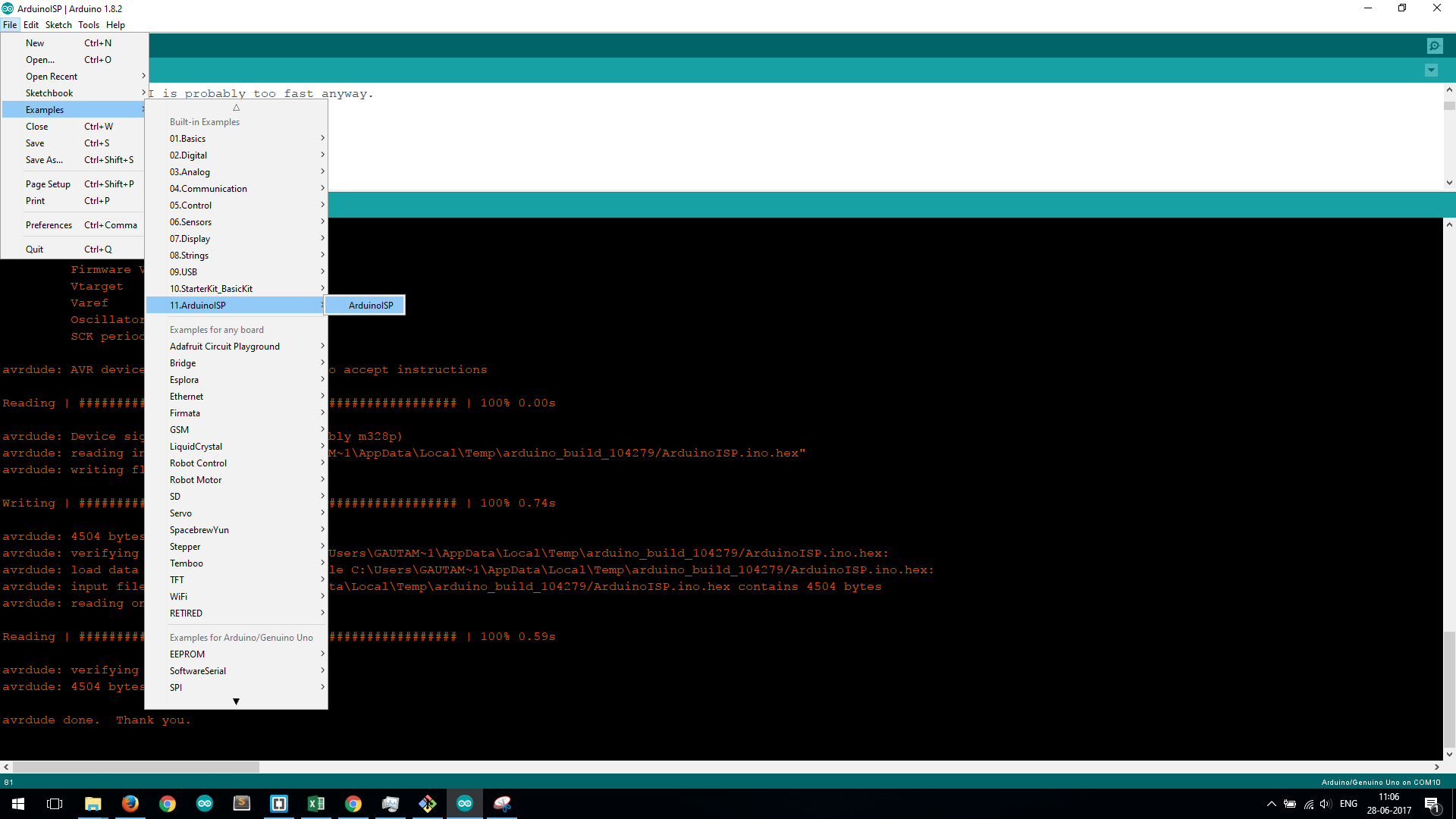Switch to the first Arduino taskbar window

[x=205, y=804]
